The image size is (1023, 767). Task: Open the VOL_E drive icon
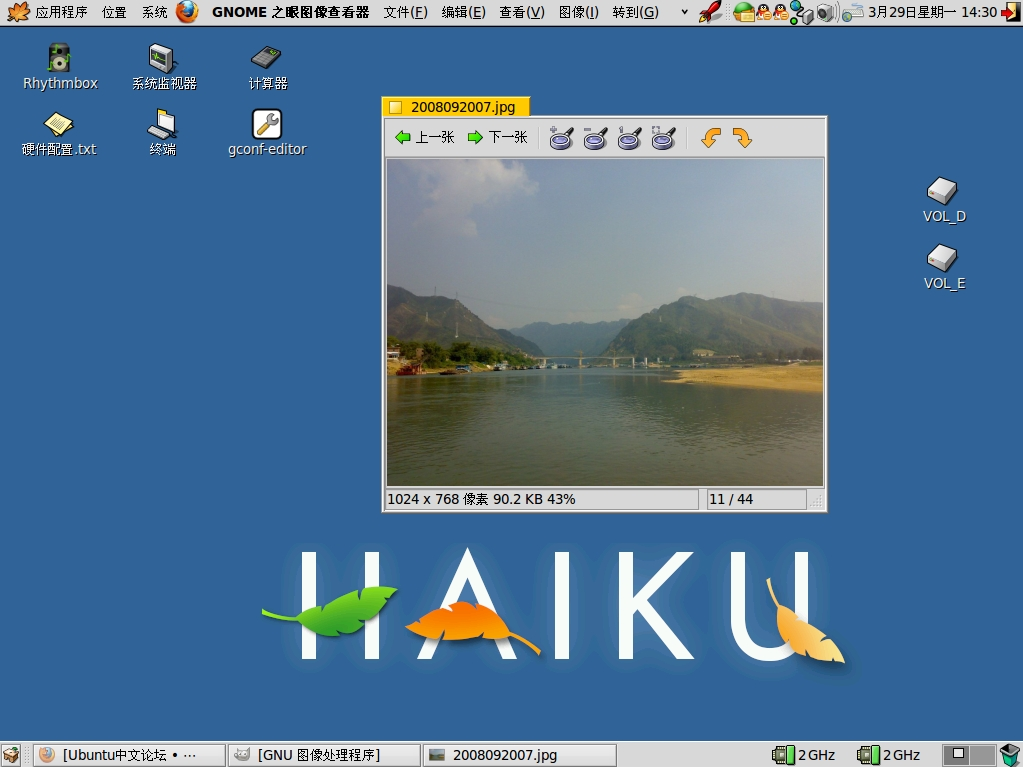click(943, 266)
